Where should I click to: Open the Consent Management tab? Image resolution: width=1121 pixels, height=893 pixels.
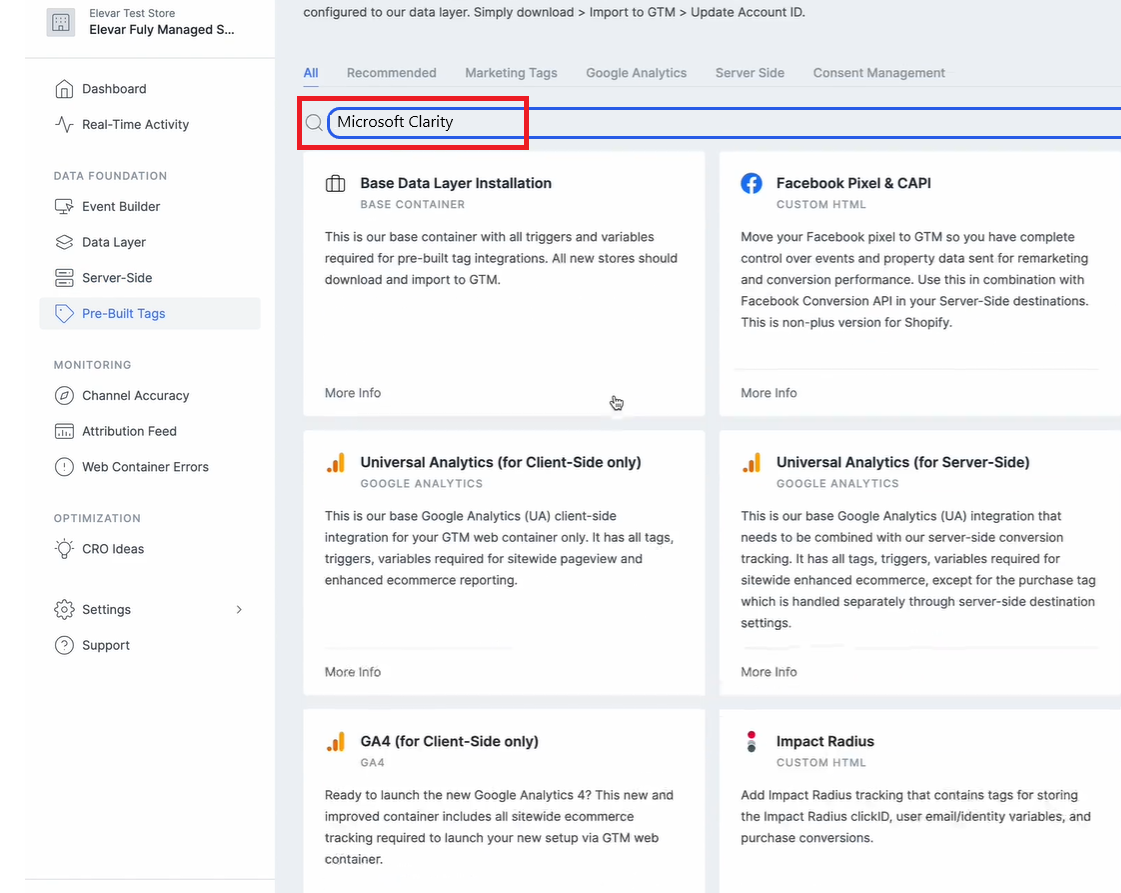879,73
